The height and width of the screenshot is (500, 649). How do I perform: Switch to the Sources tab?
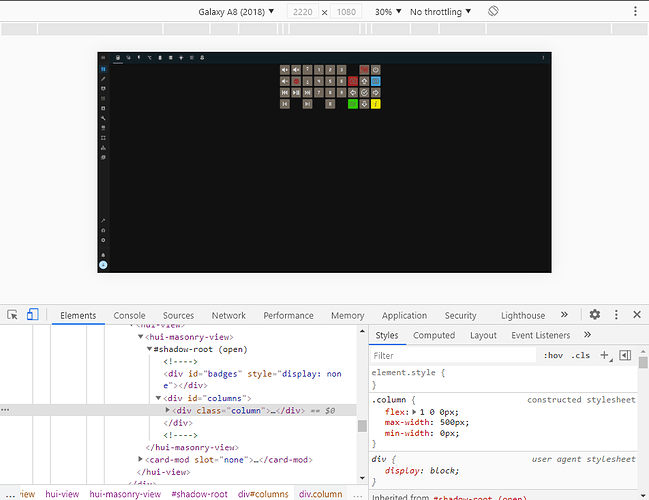click(178, 315)
